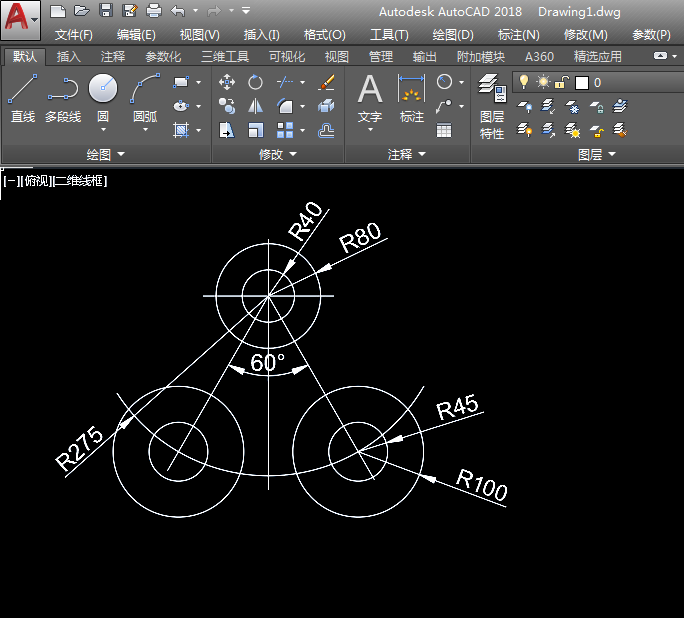Click the Move tool in 修改 panel
684x618 pixels.
(227, 82)
